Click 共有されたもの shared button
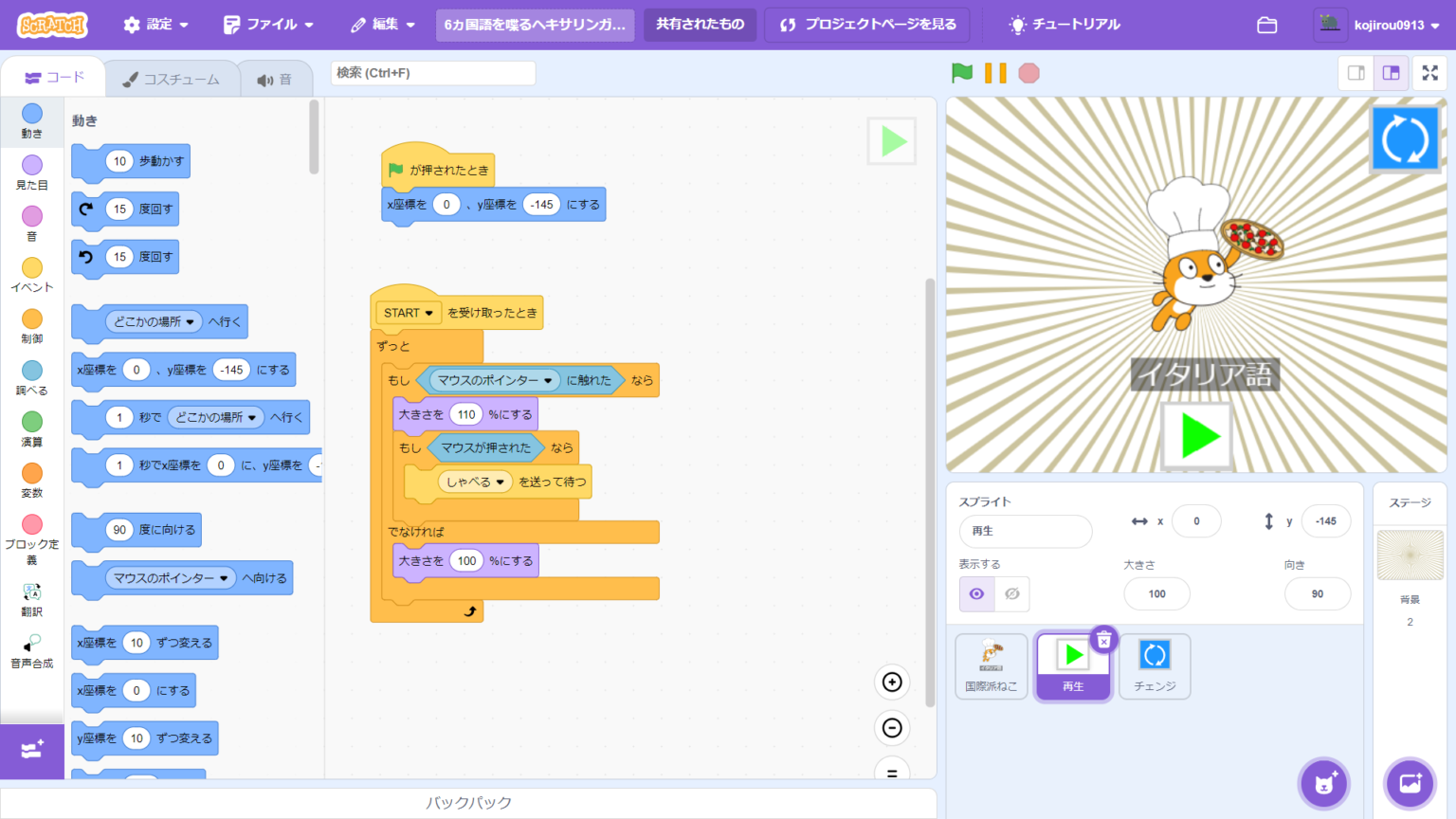 [x=701, y=25]
